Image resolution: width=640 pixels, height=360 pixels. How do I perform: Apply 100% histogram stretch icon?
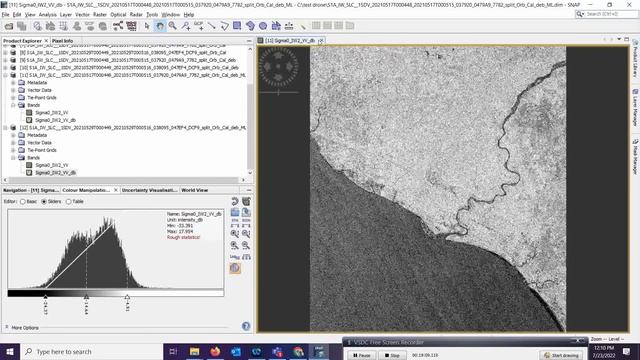pyautogui.click(x=246, y=223)
